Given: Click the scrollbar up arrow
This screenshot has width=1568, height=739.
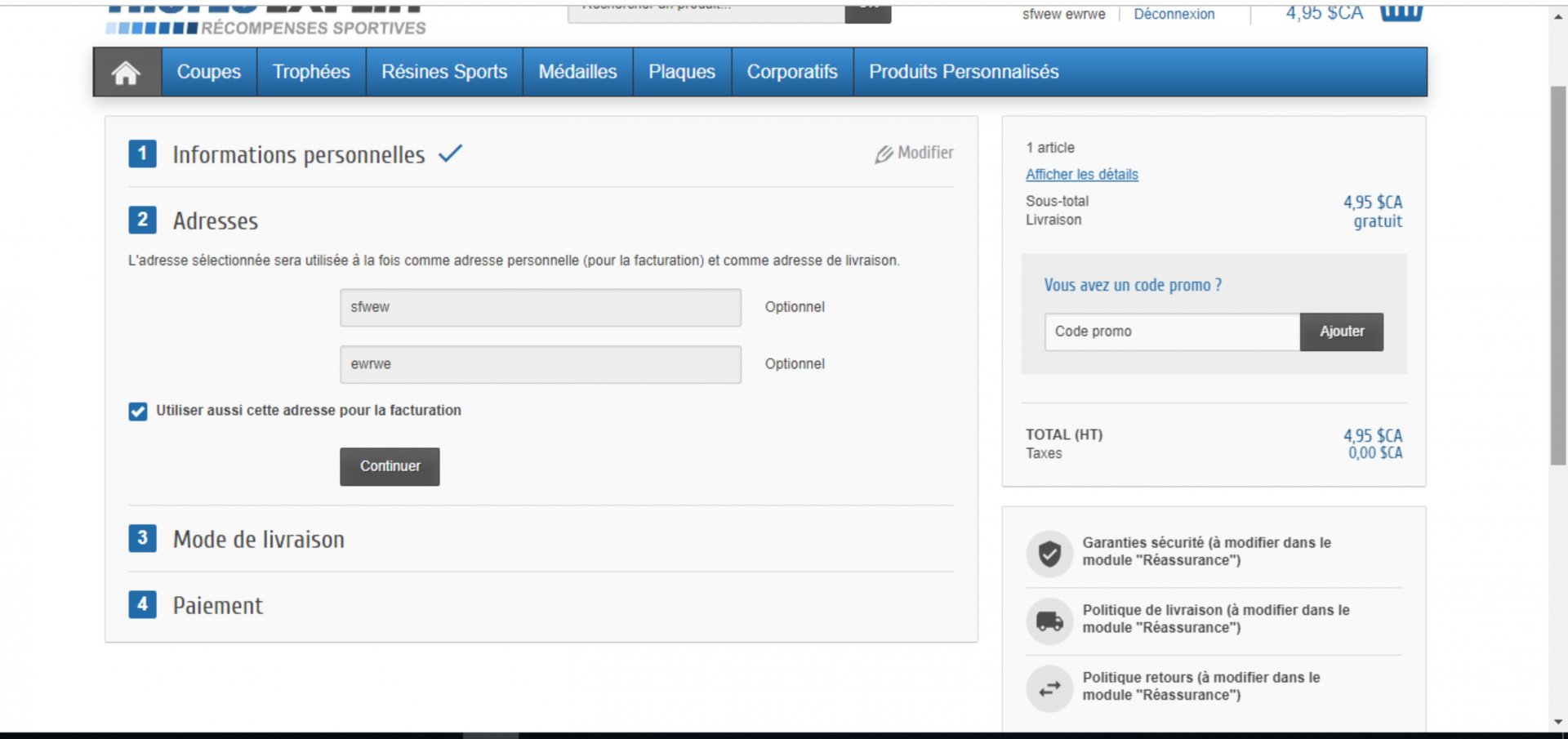Looking at the screenshot, I should click(1558, 16).
